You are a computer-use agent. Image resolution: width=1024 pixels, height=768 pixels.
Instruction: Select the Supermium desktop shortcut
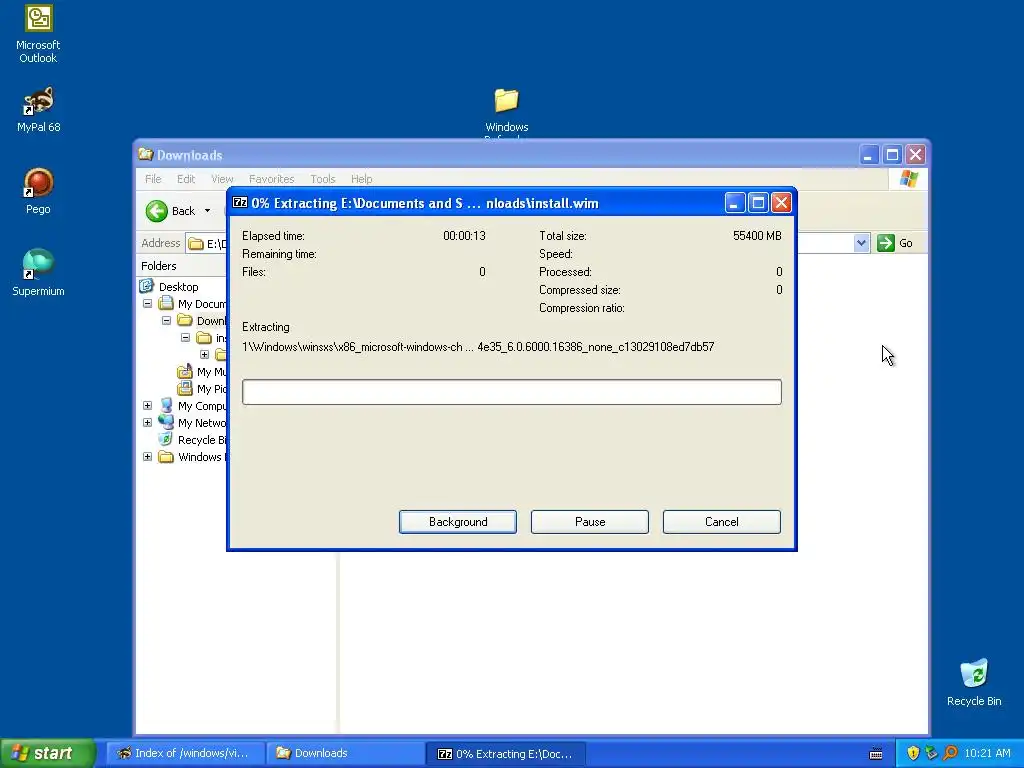click(x=38, y=273)
